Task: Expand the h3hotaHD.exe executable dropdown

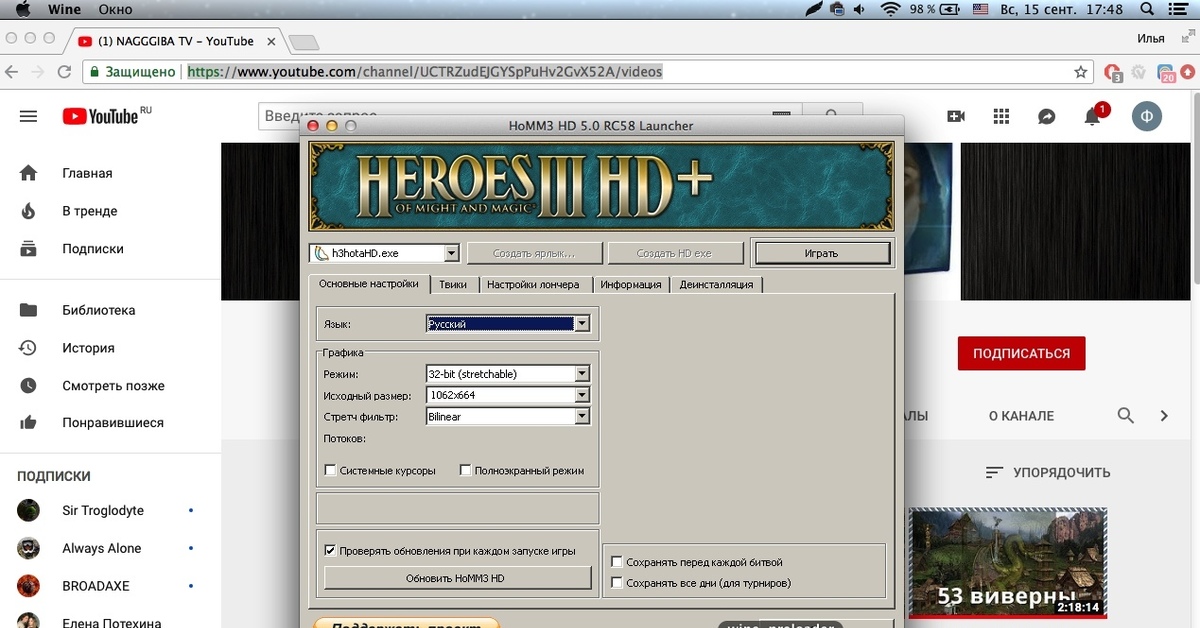Action: pos(450,252)
